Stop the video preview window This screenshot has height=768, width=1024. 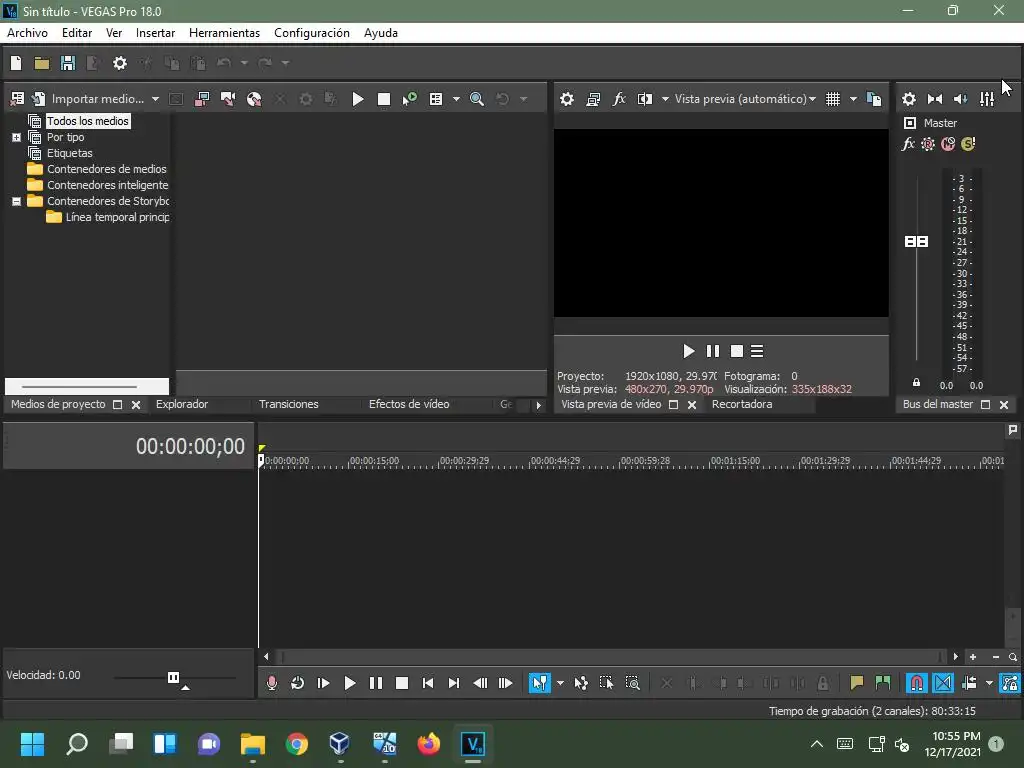pos(737,351)
